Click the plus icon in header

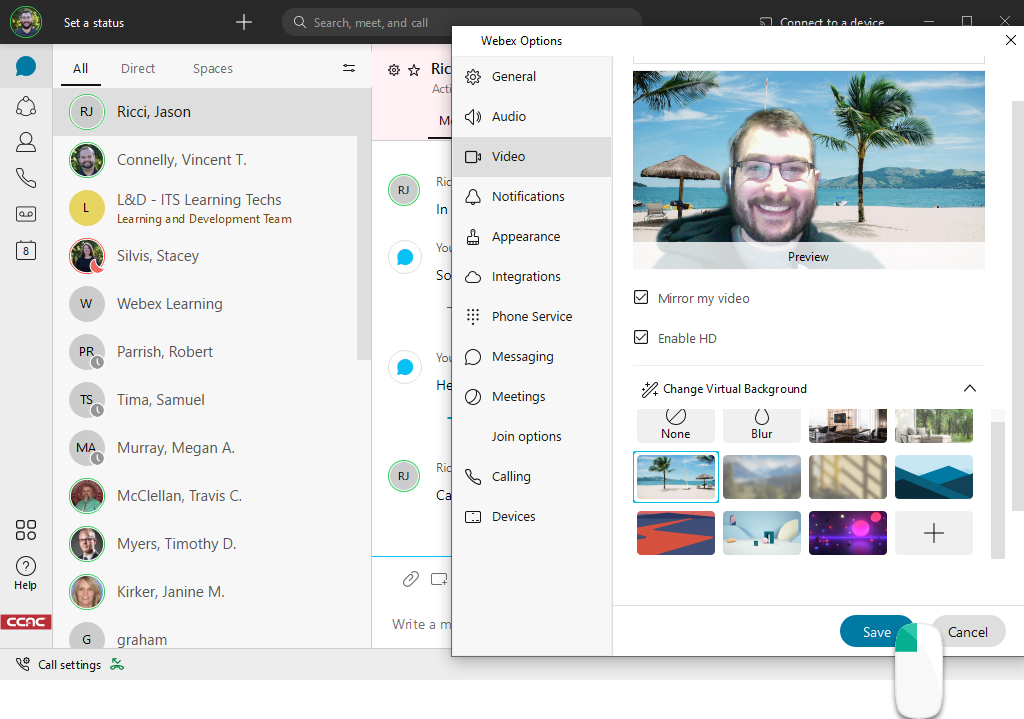(244, 22)
